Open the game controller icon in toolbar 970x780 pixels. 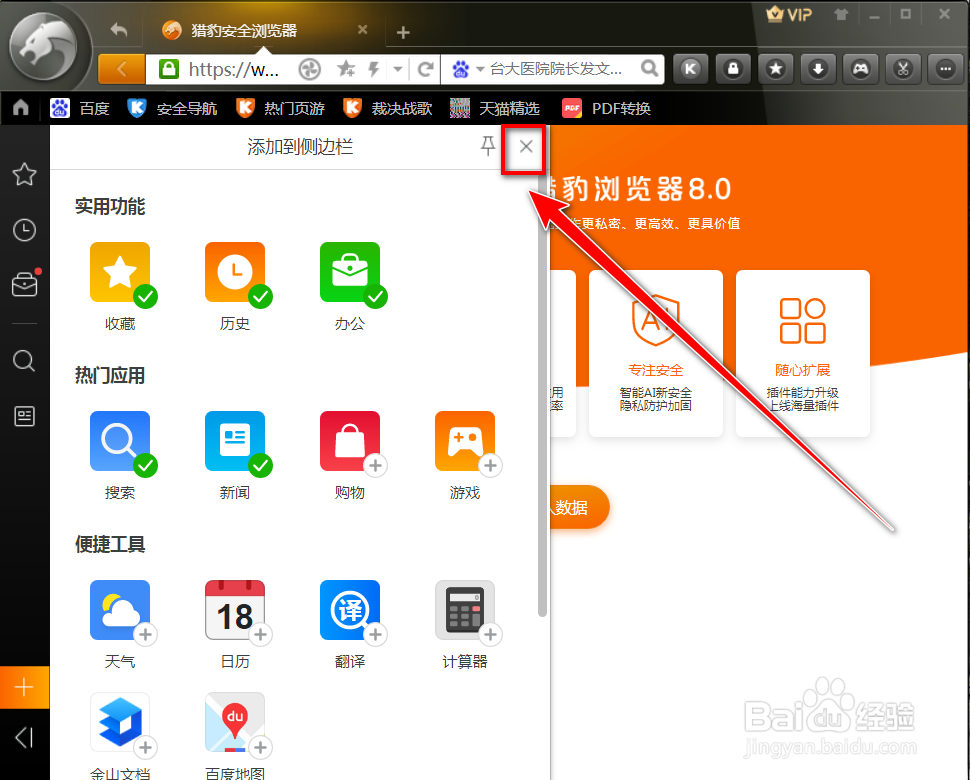[x=860, y=69]
